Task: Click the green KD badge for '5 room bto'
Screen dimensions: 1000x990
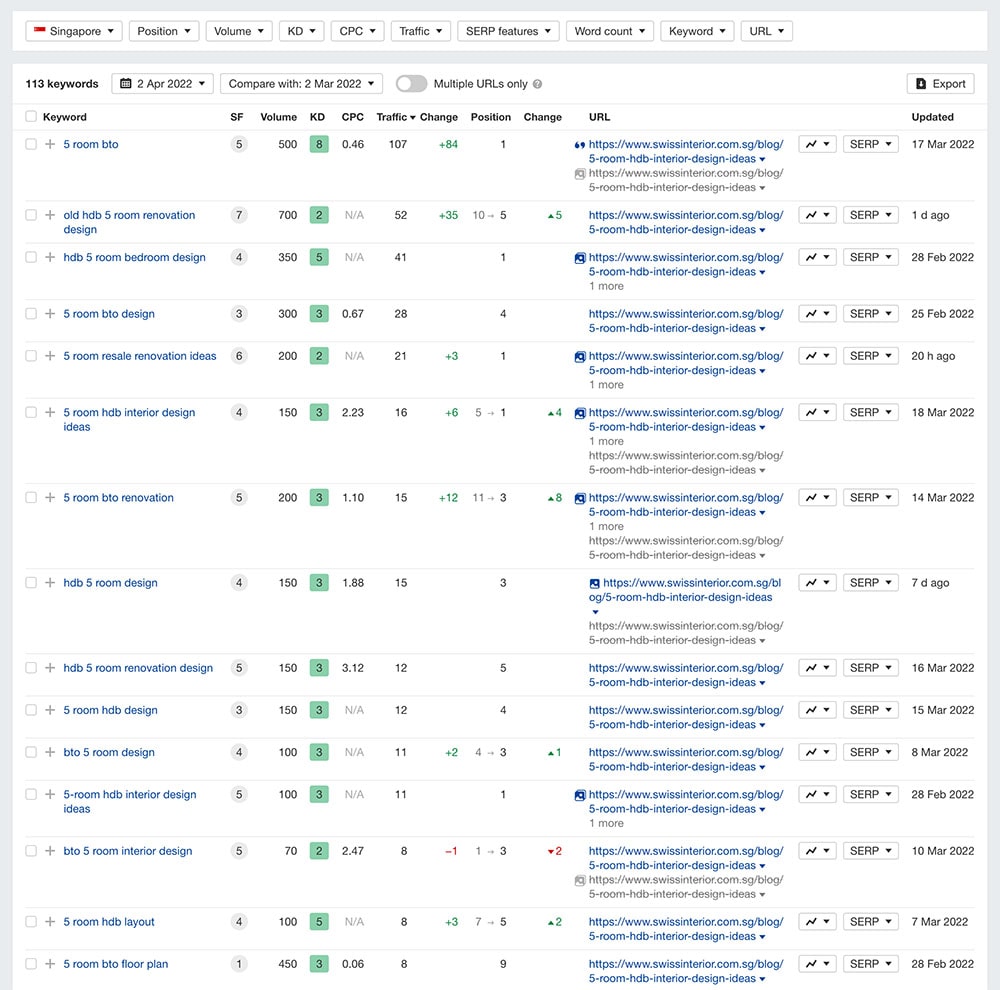Action: 318,144
